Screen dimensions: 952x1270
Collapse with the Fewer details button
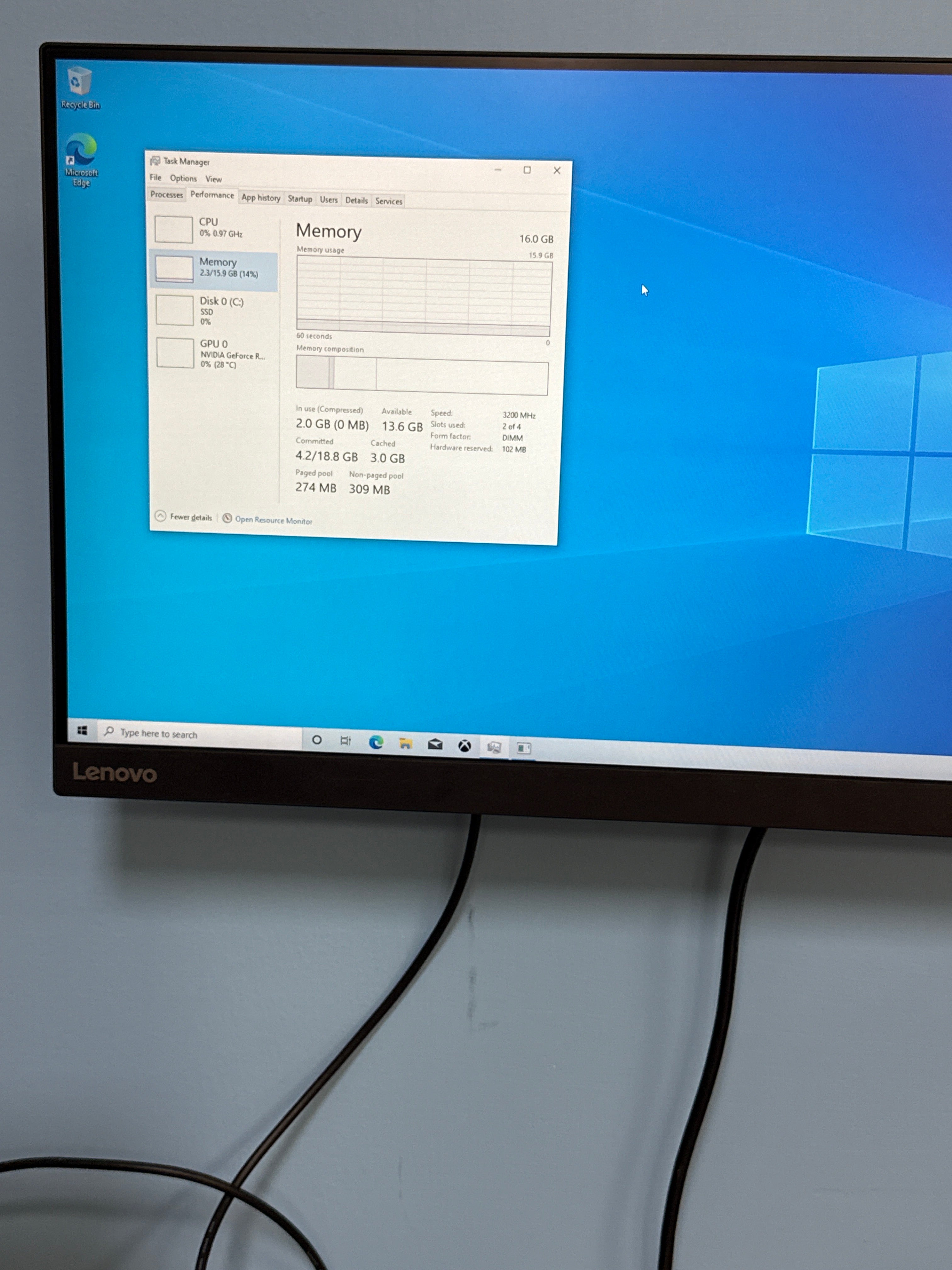pos(183,517)
